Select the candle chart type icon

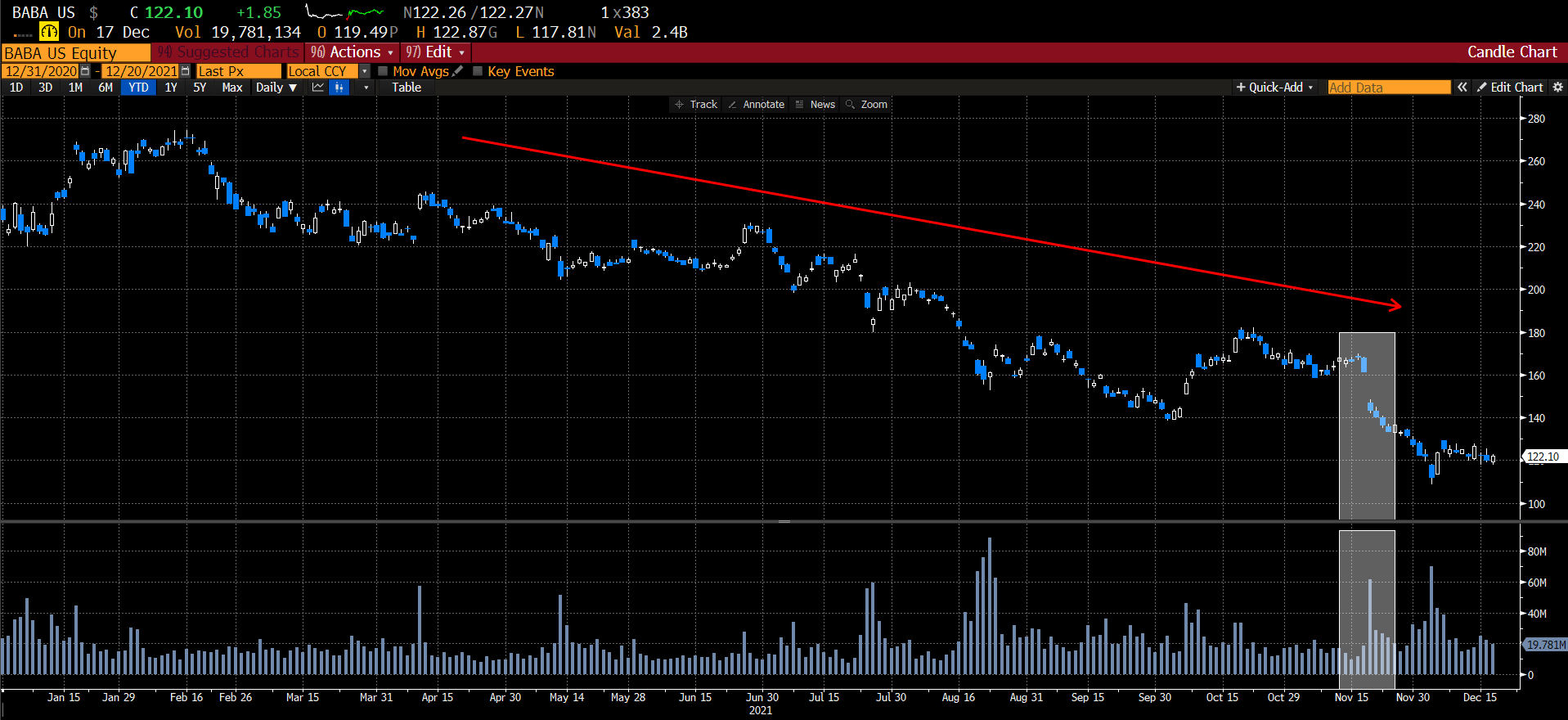(339, 88)
